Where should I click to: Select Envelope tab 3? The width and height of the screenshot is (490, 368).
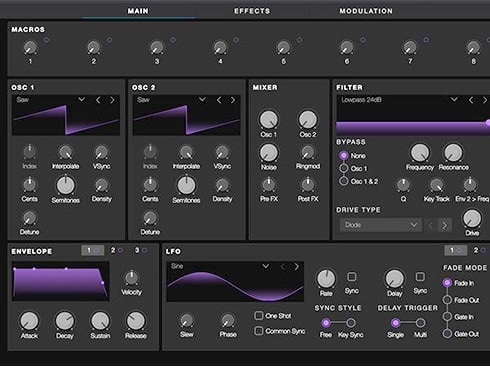point(140,250)
